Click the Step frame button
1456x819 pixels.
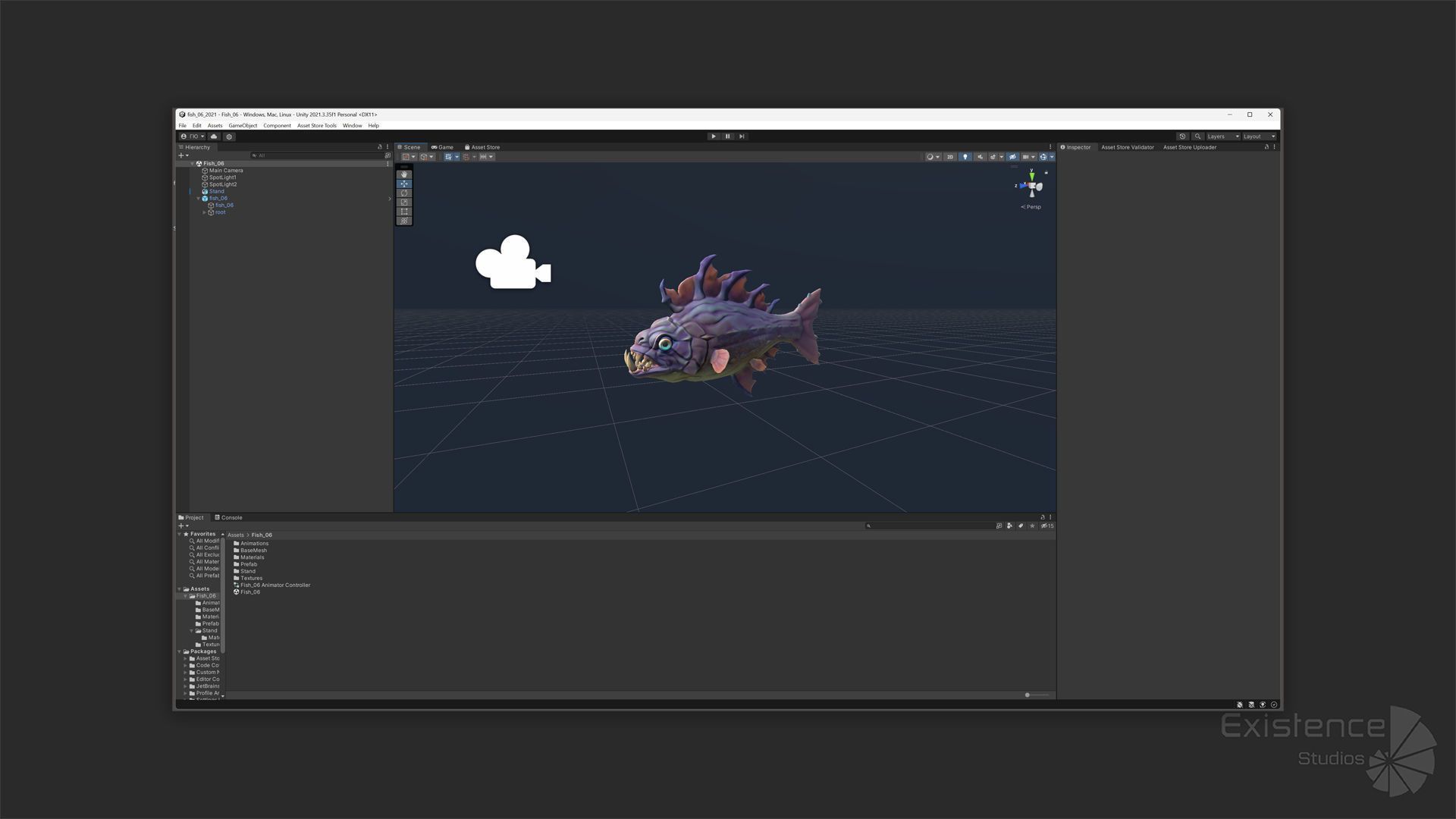(742, 136)
